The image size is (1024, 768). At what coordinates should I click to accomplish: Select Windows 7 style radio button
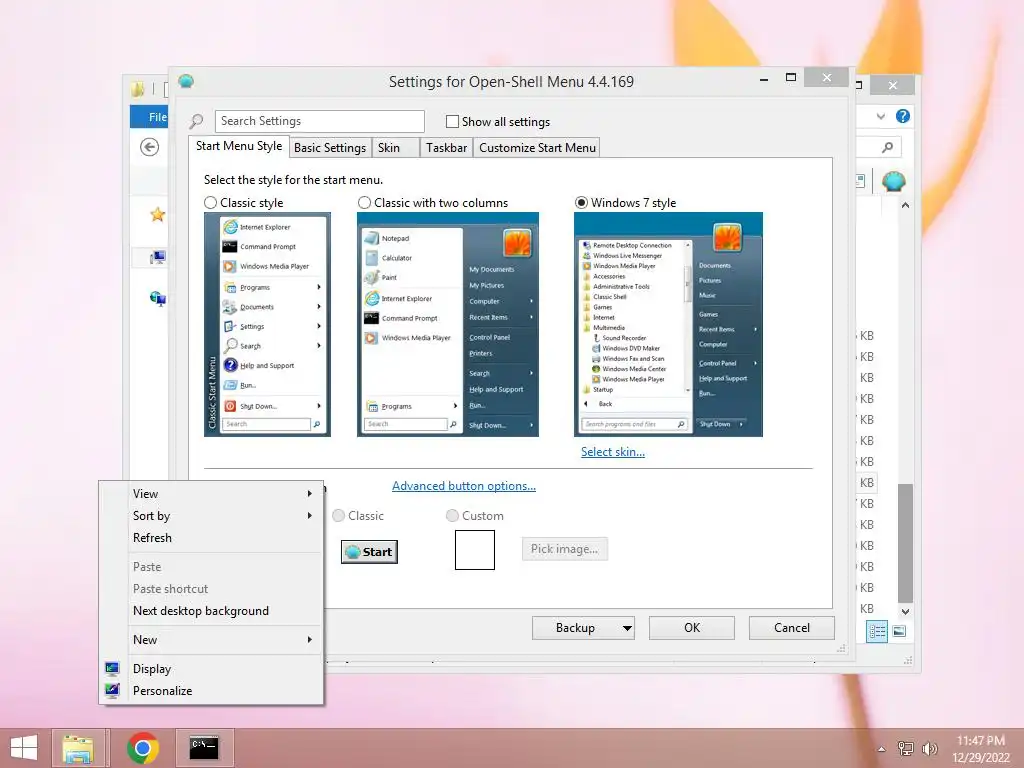point(581,203)
